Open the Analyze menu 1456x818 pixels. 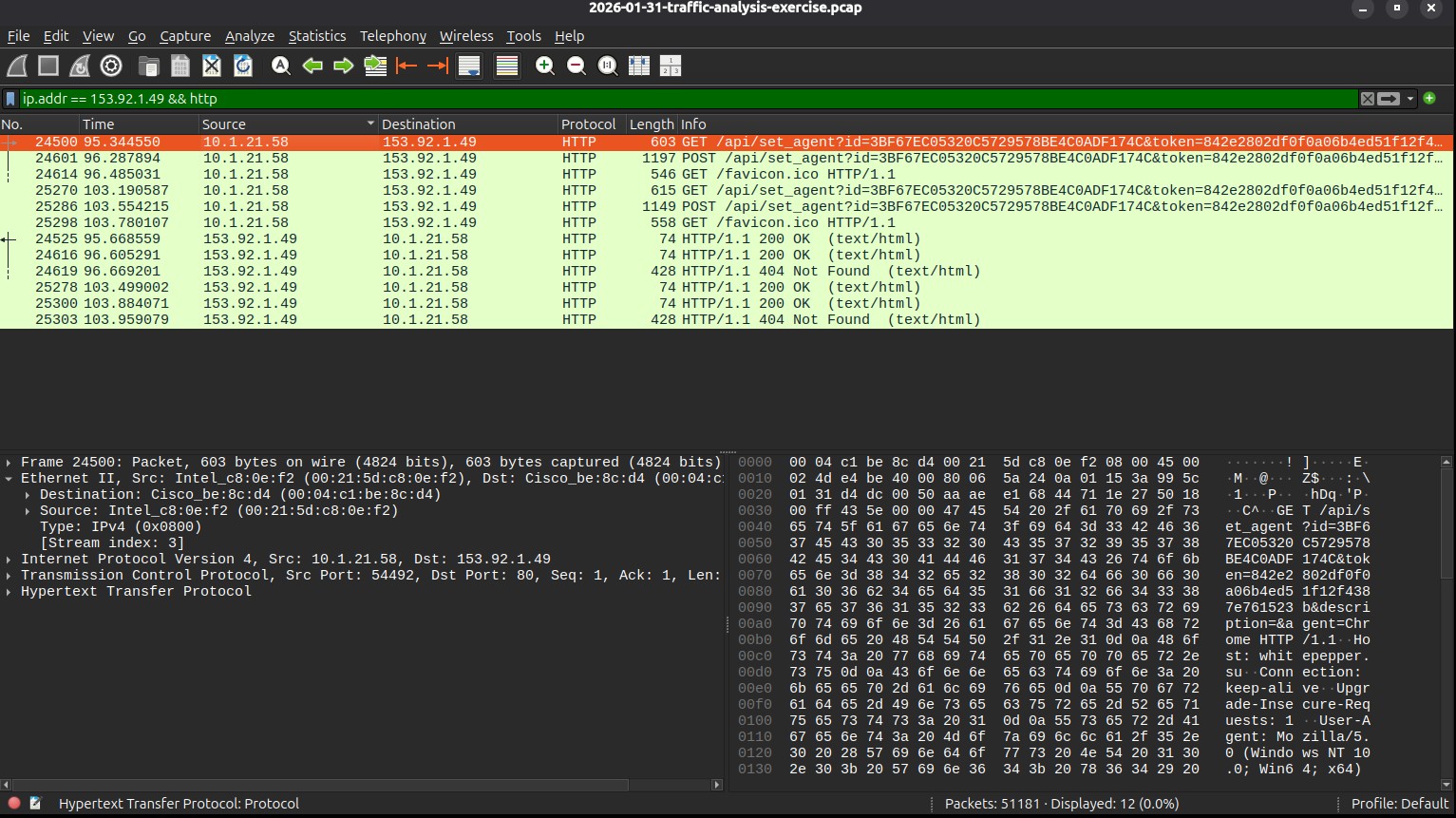250,36
